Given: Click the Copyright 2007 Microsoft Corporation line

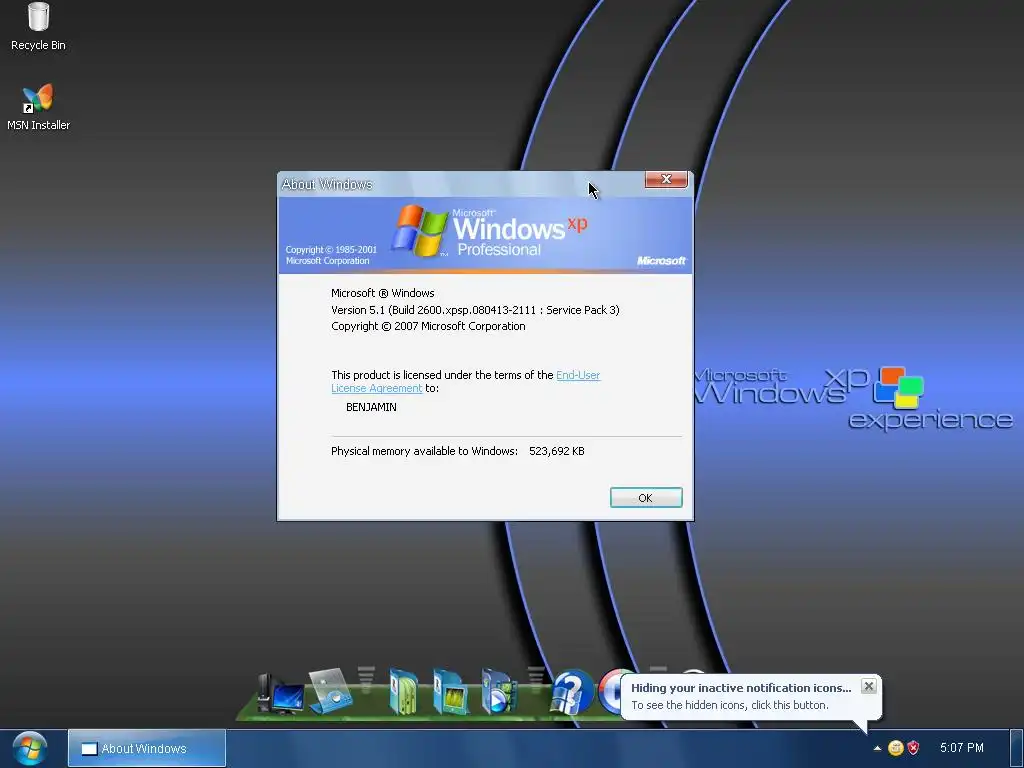Looking at the screenshot, I should [428, 326].
